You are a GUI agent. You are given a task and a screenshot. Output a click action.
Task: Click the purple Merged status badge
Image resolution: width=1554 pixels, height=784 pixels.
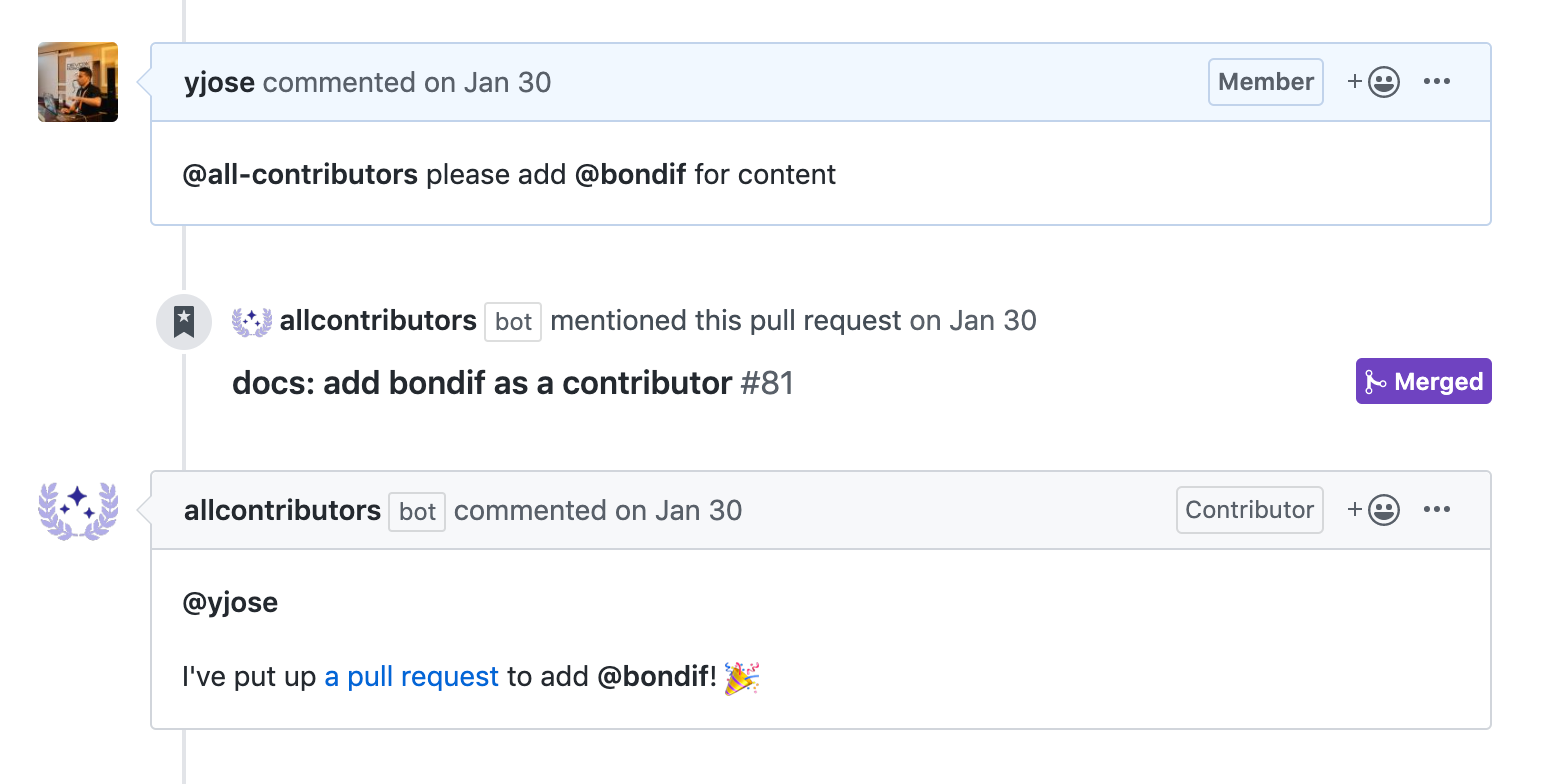pyautogui.click(x=1423, y=381)
